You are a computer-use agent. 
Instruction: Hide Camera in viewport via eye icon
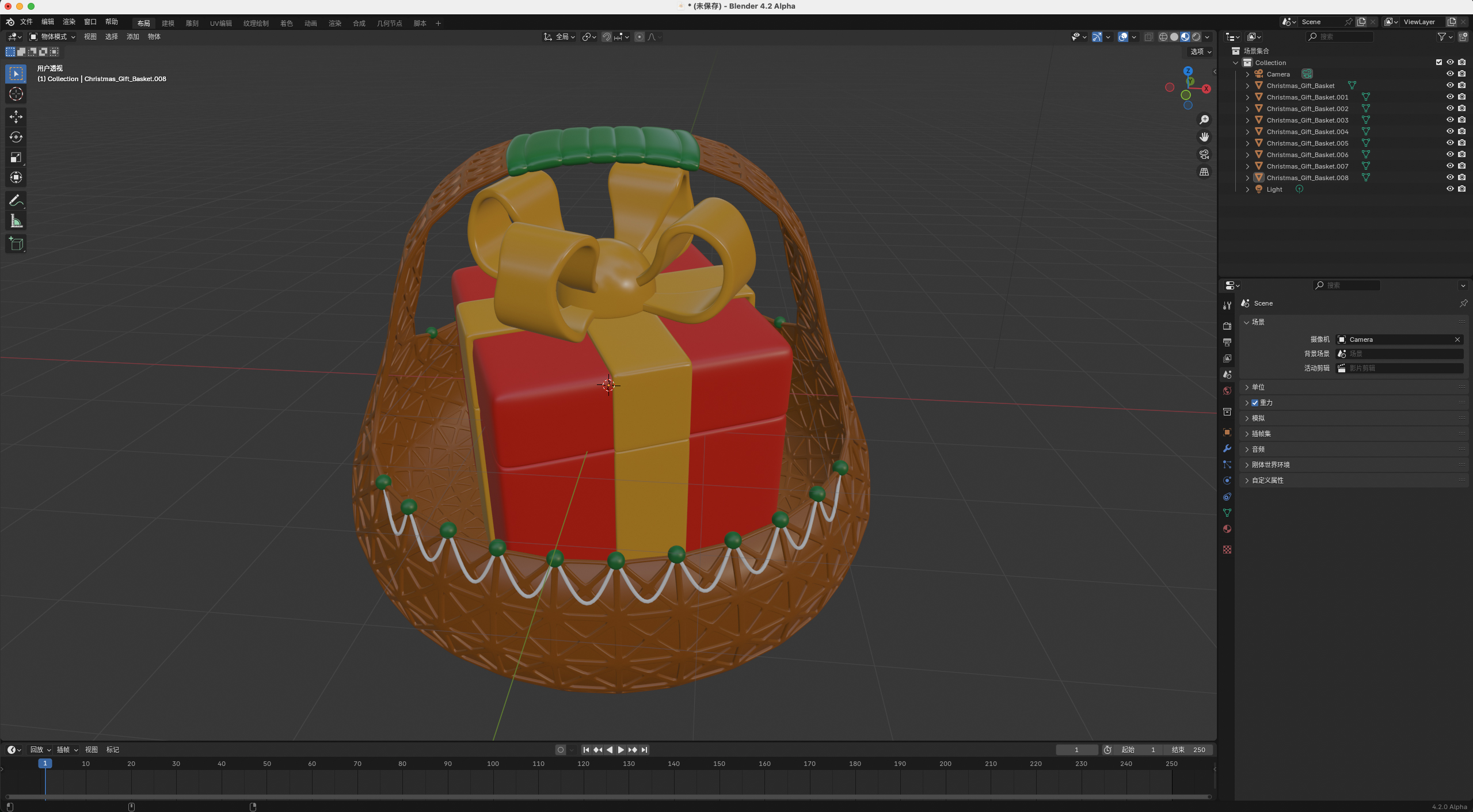[x=1450, y=74]
